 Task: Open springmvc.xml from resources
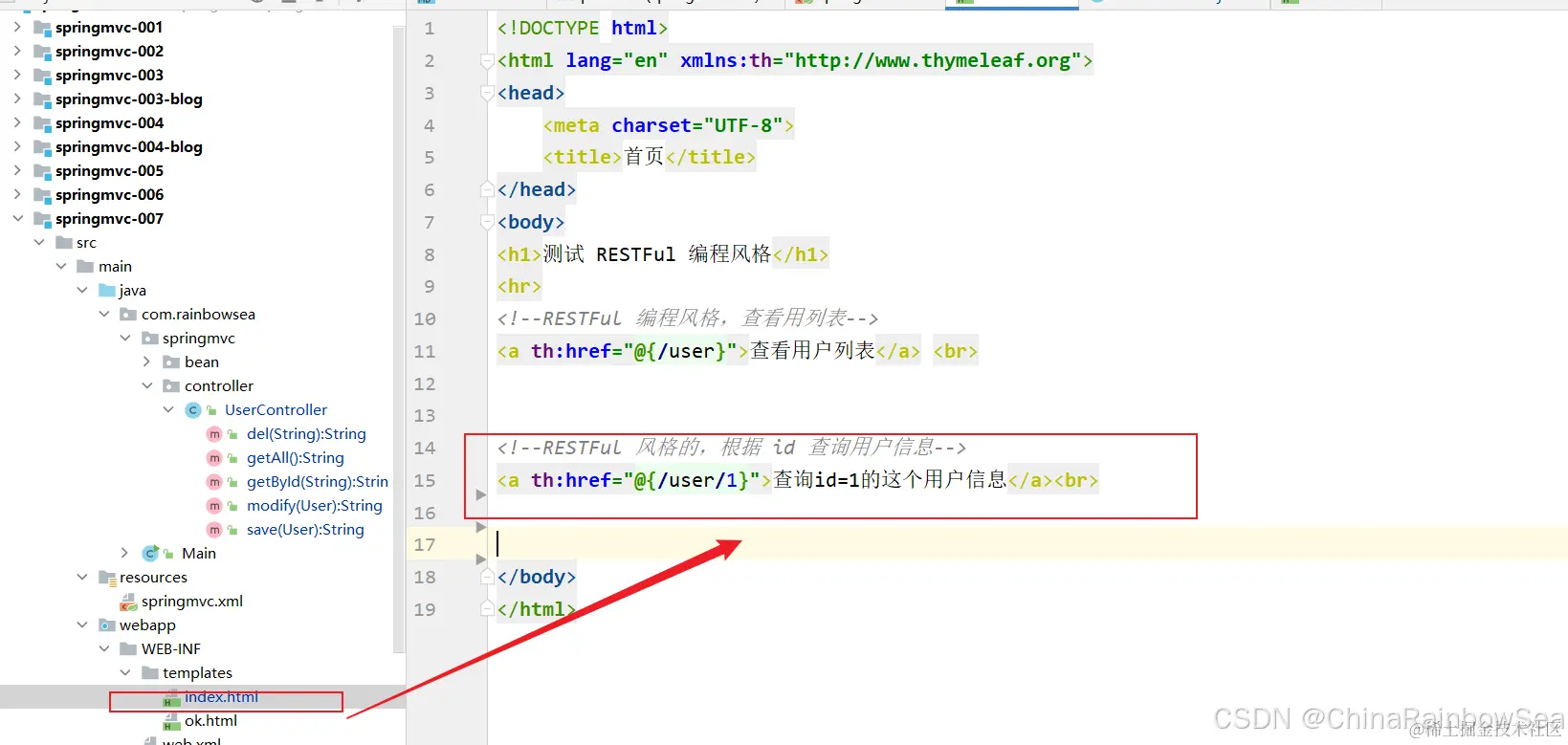coord(192,601)
